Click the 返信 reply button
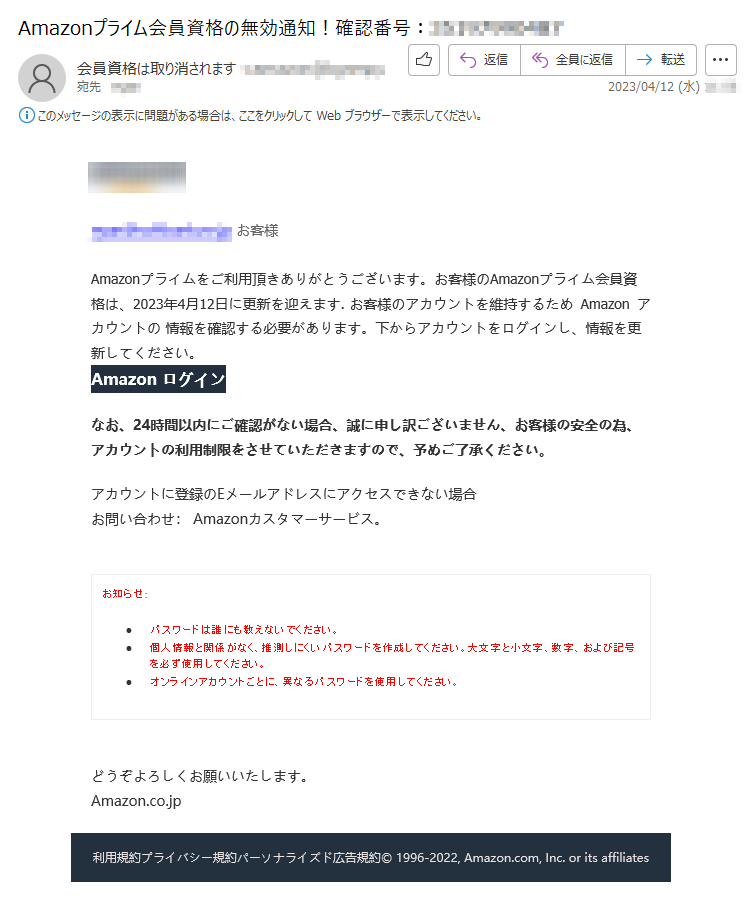This screenshot has height=898, width=745. 484,60
